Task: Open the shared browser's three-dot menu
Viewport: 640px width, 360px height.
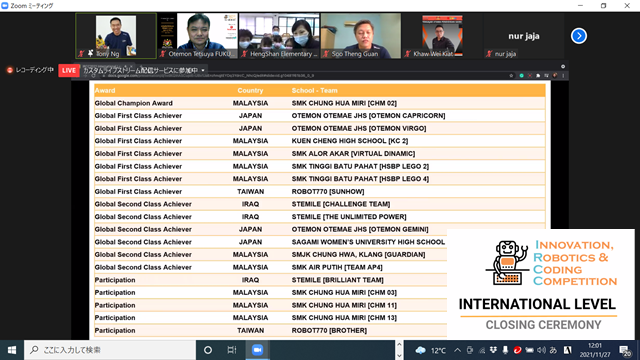Action: pos(563,76)
